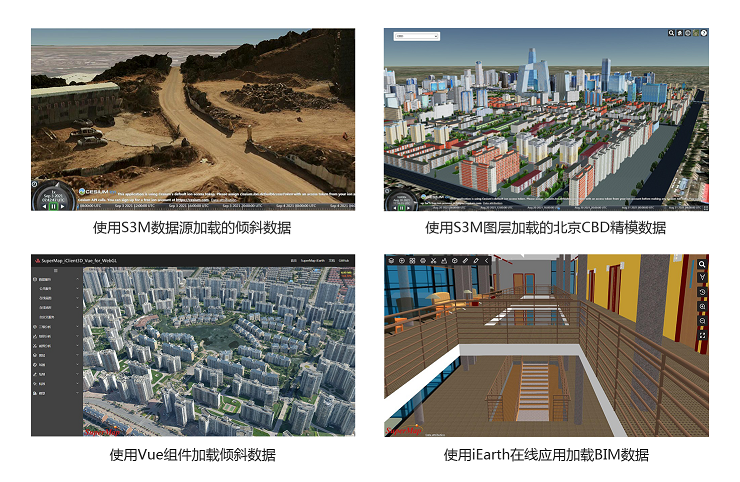Select the ruler measure tool in iEarth toolbar
Viewport: 740px width, 482px height.
pos(465,261)
